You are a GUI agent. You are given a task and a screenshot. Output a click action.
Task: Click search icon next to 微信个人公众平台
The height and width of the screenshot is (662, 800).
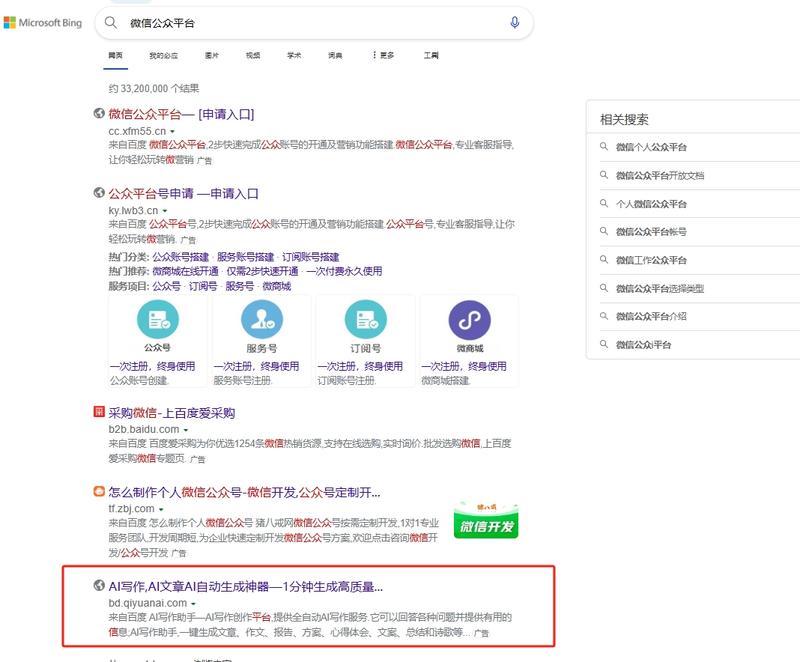(x=604, y=146)
